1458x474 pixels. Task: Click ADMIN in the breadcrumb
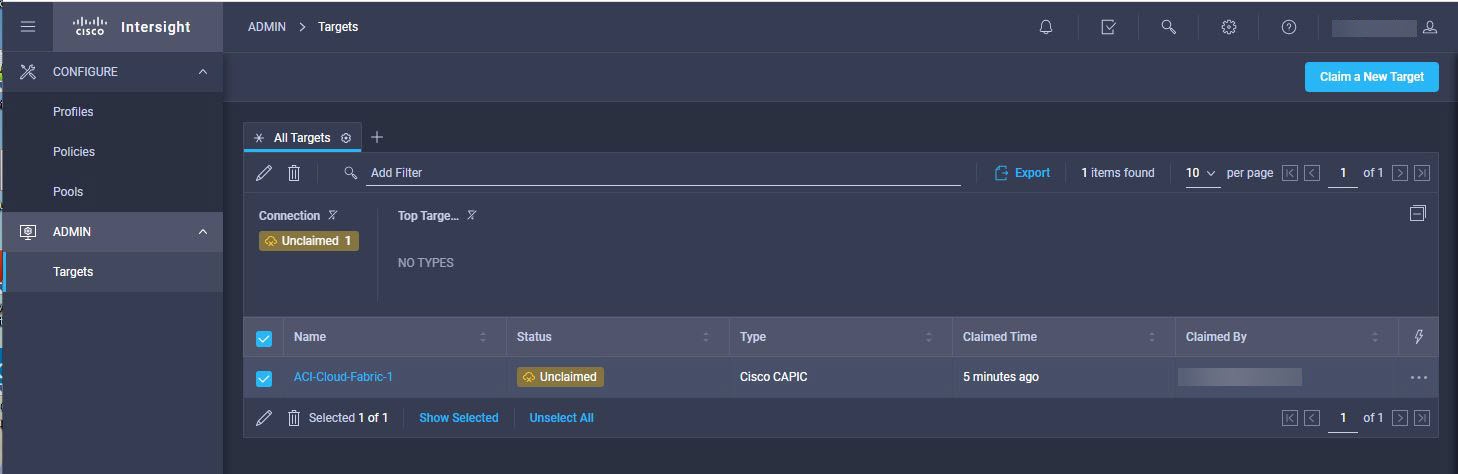[x=267, y=27]
